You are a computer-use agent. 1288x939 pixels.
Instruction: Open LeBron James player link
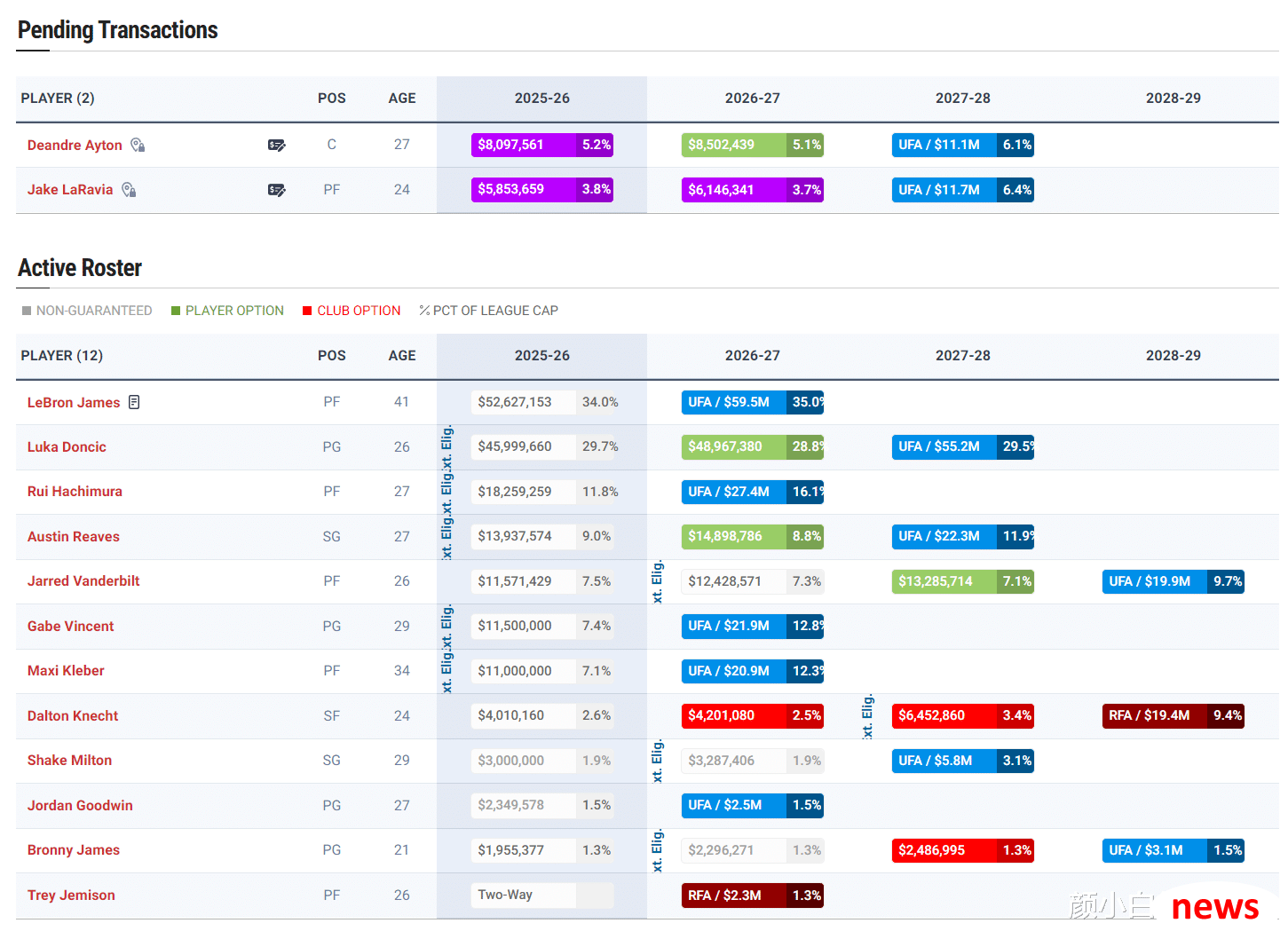coord(74,402)
